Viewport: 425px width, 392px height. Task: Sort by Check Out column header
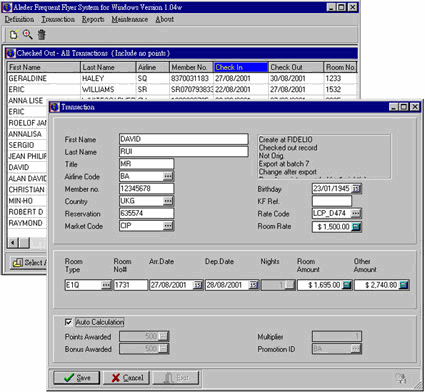(296, 67)
